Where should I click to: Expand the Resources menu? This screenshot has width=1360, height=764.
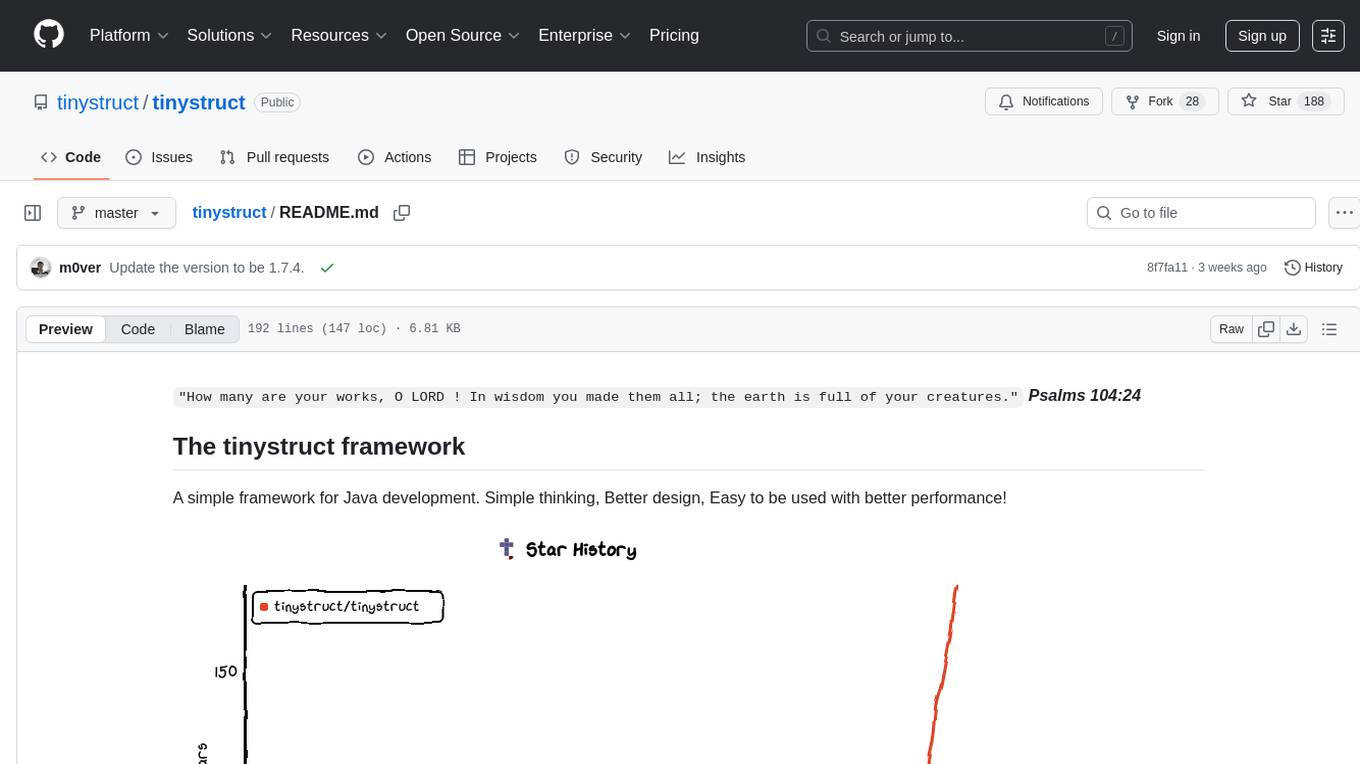pyautogui.click(x=339, y=35)
